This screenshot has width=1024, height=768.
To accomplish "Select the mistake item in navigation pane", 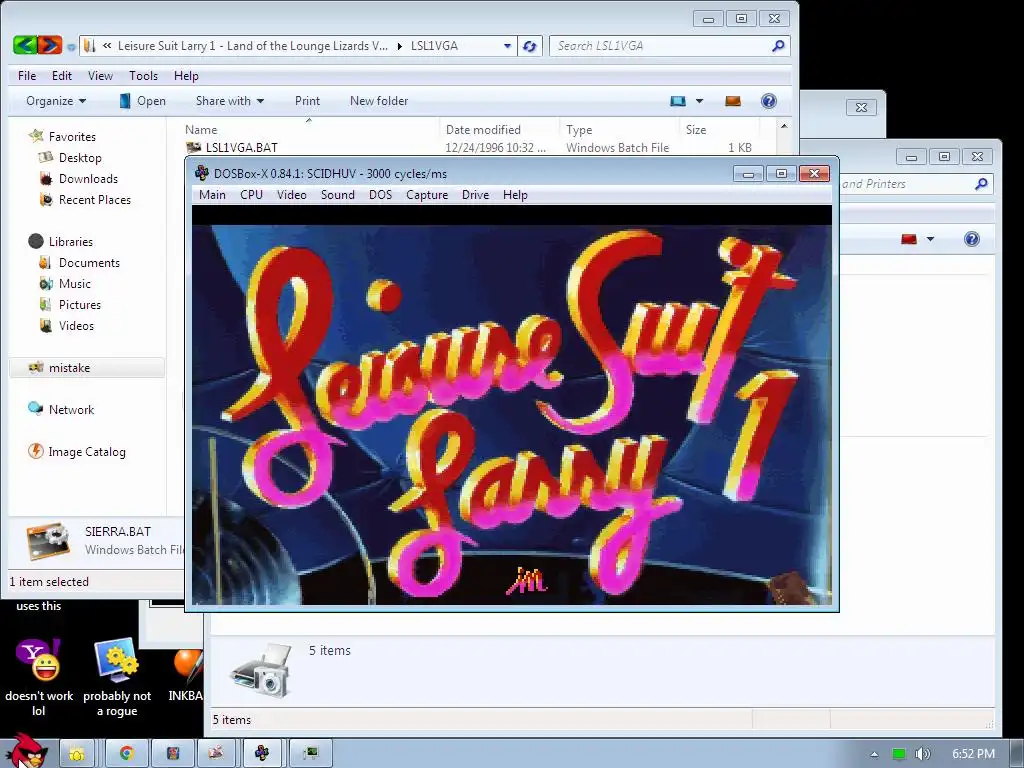I will point(86,368).
